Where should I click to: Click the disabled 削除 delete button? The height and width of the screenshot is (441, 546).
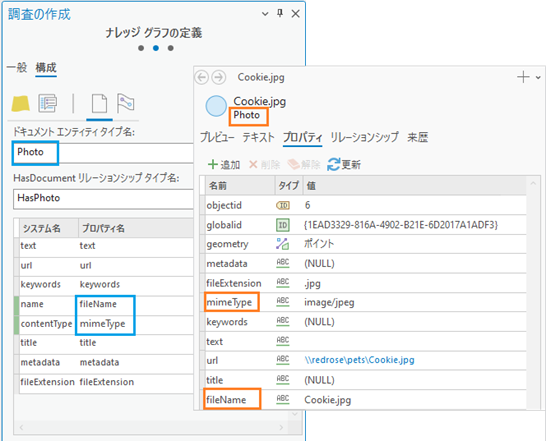point(264,164)
